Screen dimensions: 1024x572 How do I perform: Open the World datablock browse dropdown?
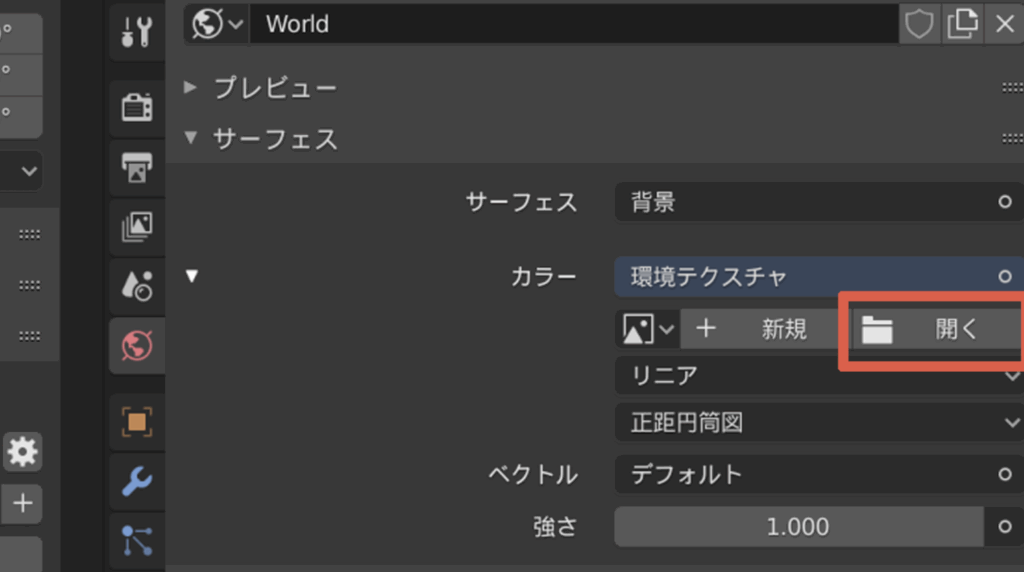click(x=217, y=24)
